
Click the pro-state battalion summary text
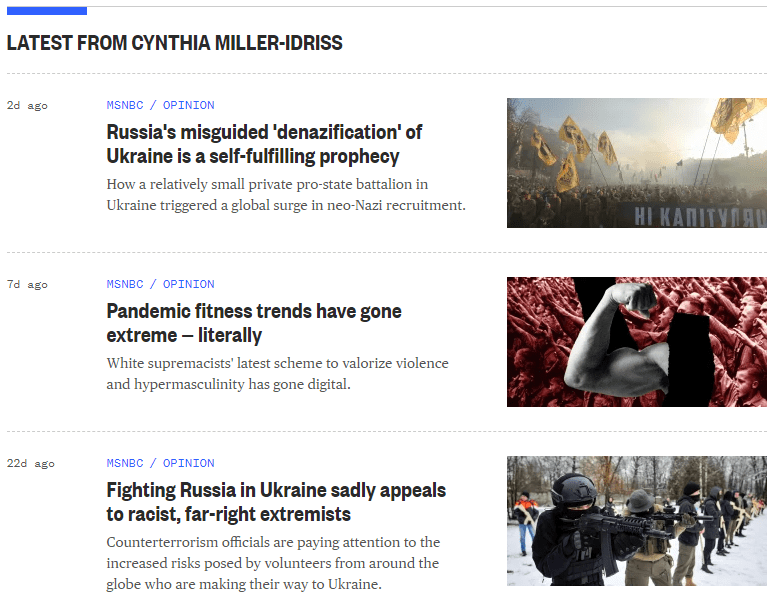click(x=286, y=195)
